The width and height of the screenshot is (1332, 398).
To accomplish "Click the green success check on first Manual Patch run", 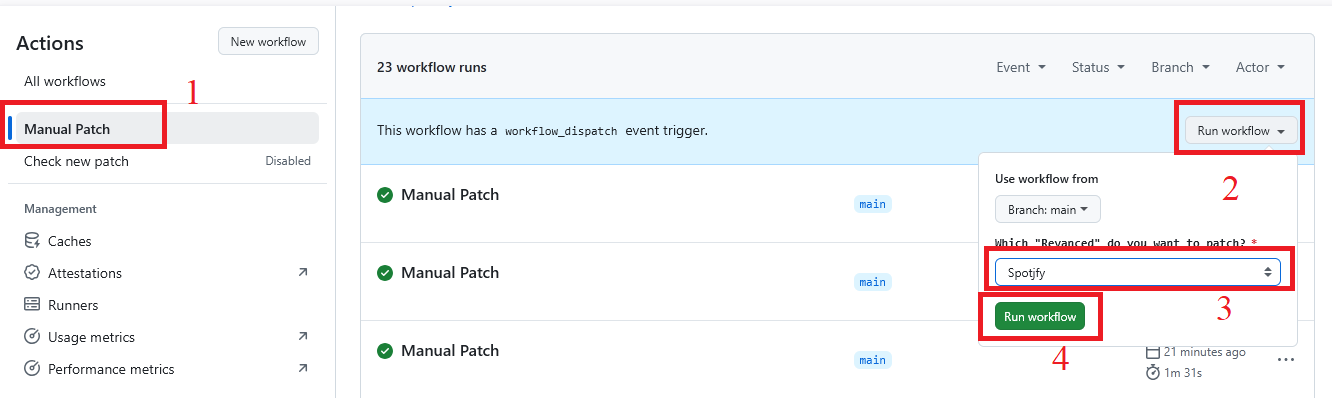I will coord(385,195).
